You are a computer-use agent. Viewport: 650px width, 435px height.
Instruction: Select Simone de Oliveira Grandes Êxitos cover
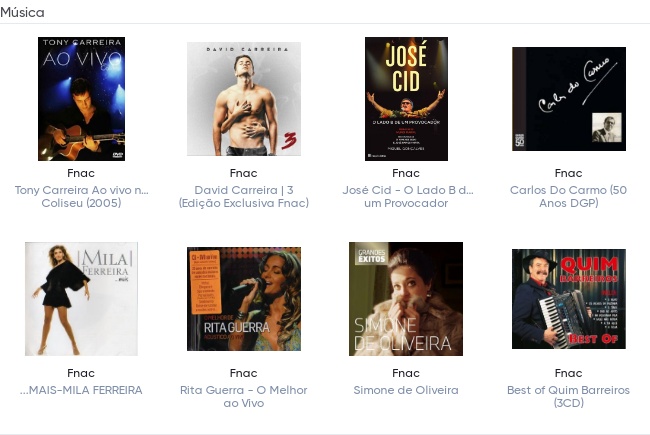[406, 299]
